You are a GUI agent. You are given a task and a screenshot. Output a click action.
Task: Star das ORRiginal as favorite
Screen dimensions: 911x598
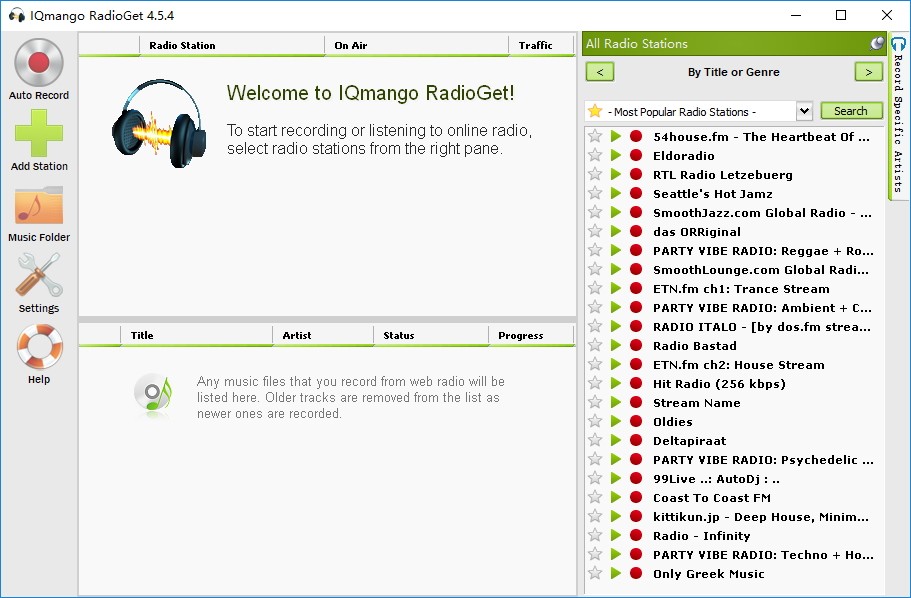point(595,232)
